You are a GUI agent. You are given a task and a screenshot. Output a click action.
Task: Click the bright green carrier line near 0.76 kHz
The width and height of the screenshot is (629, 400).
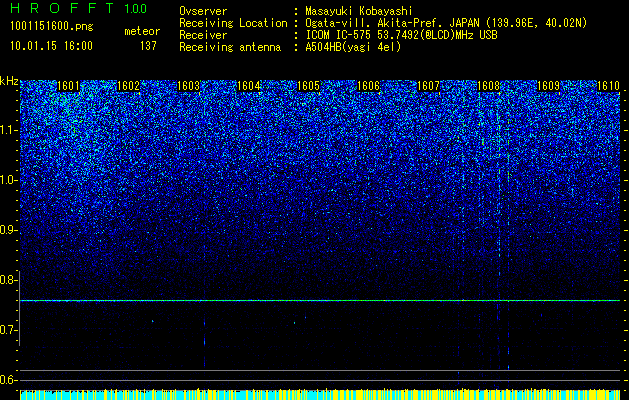pos(320,300)
